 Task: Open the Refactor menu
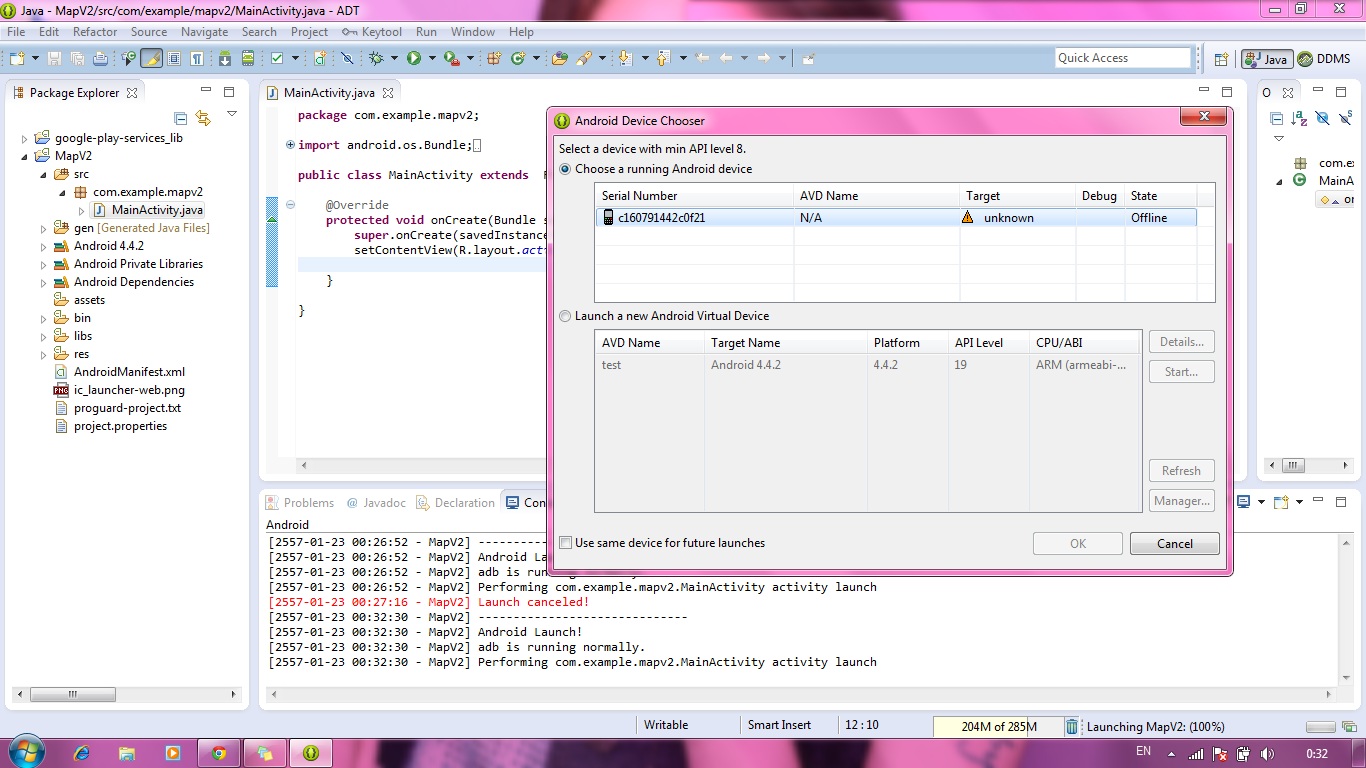(95, 32)
